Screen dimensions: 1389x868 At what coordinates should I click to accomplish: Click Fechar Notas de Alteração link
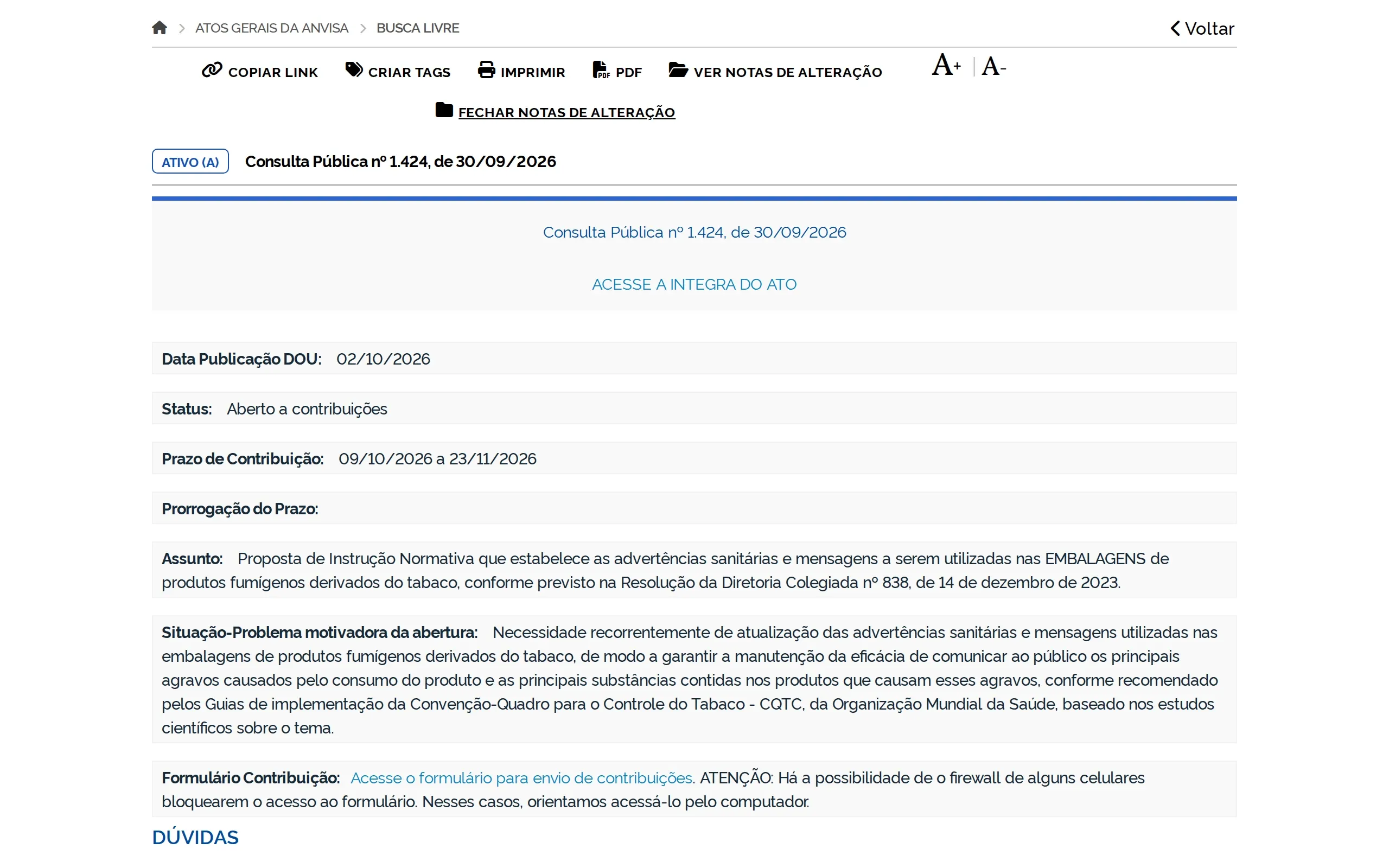(x=566, y=112)
